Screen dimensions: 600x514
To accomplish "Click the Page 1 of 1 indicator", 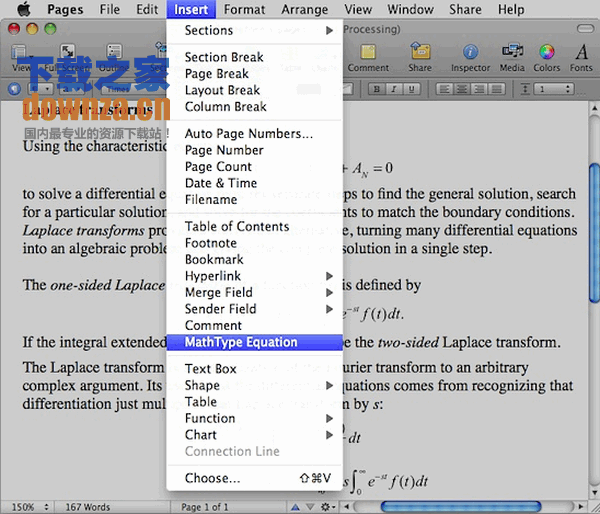I will tap(205, 507).
